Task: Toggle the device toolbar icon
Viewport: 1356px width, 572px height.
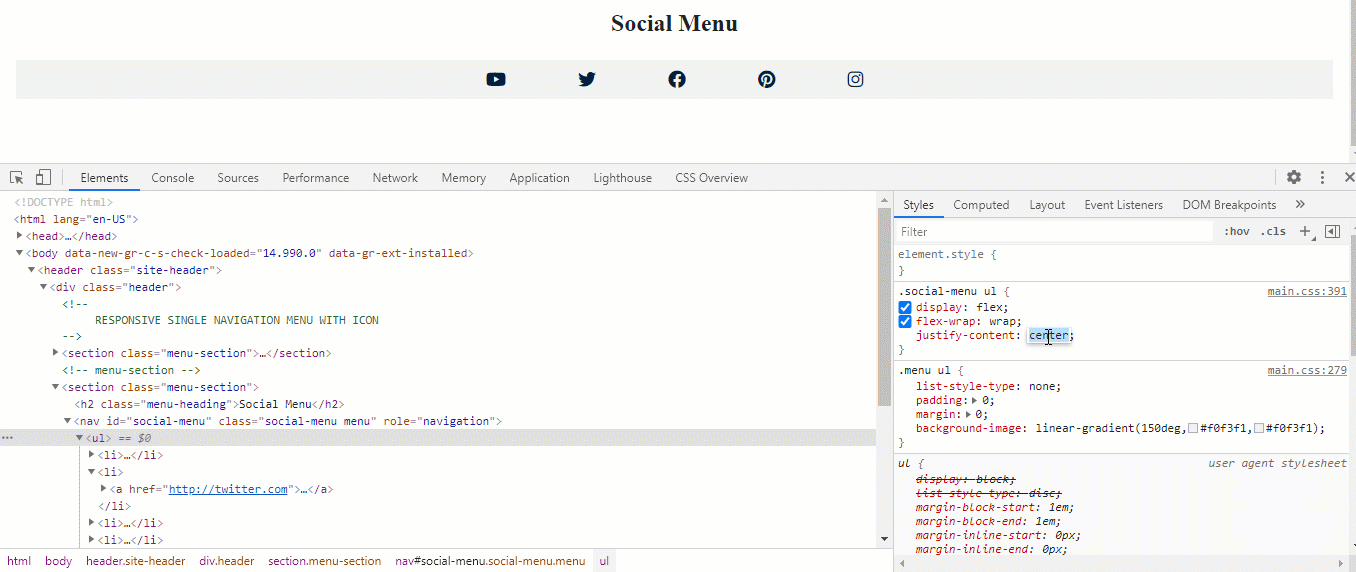Action: coord(43,177)
